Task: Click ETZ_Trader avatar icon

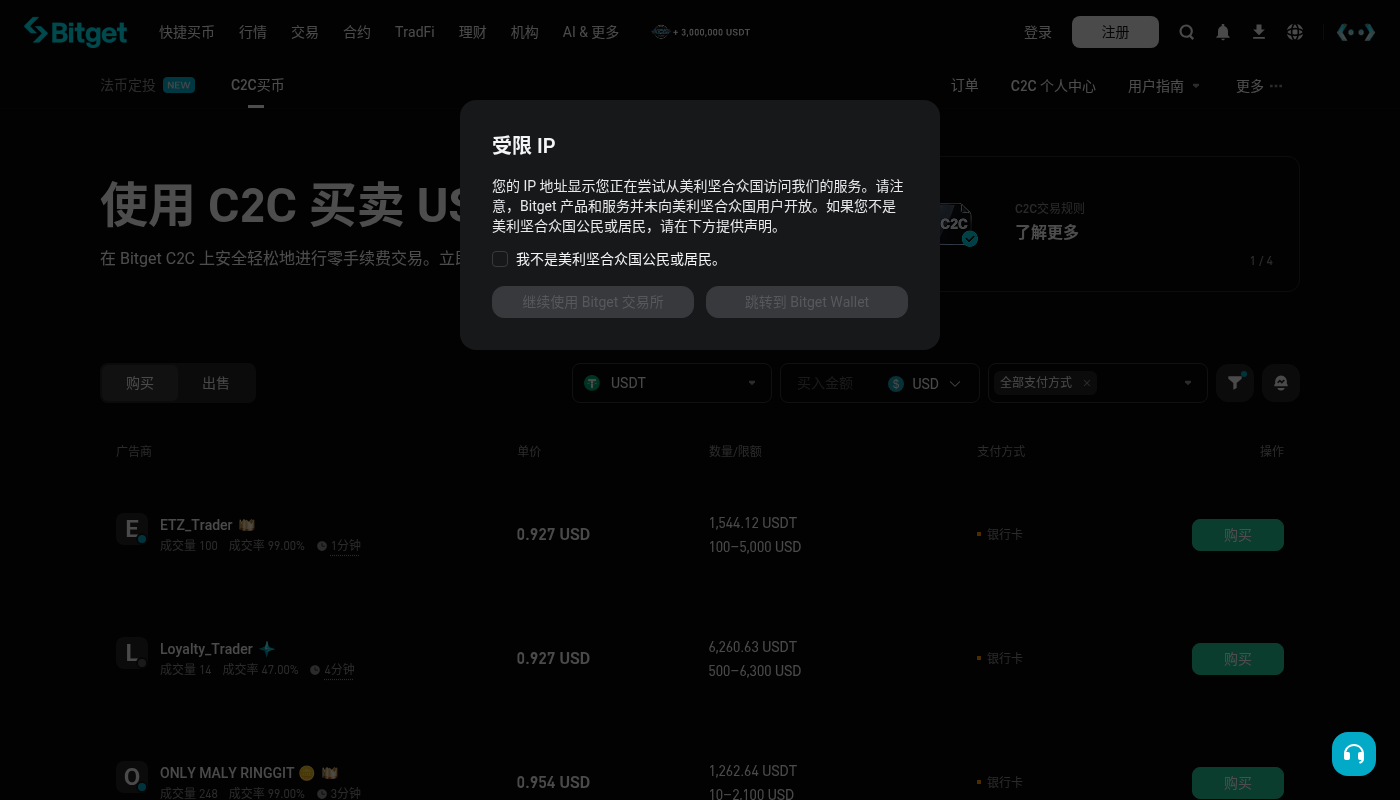Action: coord(132,529)
